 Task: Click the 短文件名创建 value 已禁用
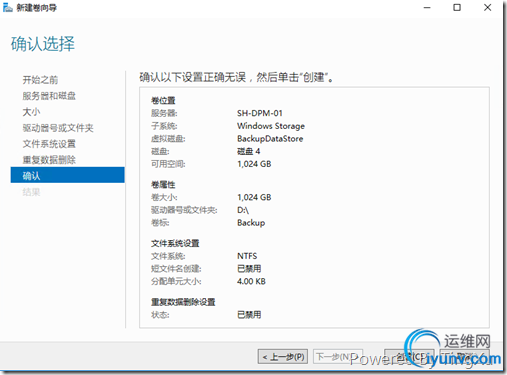click(x=249, y=269)
